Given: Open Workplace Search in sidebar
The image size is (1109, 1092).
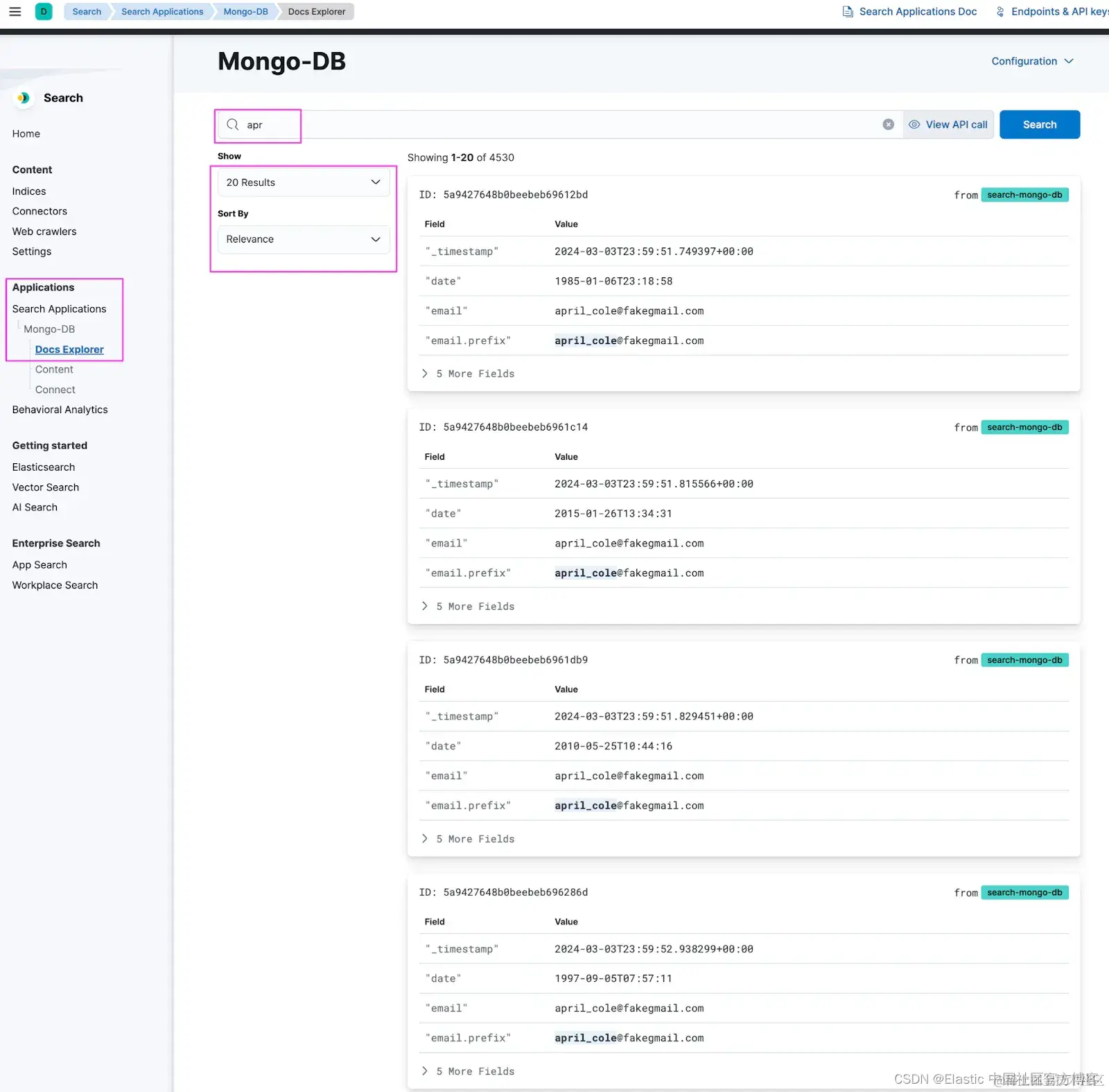Looking at the screenshot, I should tap(55, 585).
